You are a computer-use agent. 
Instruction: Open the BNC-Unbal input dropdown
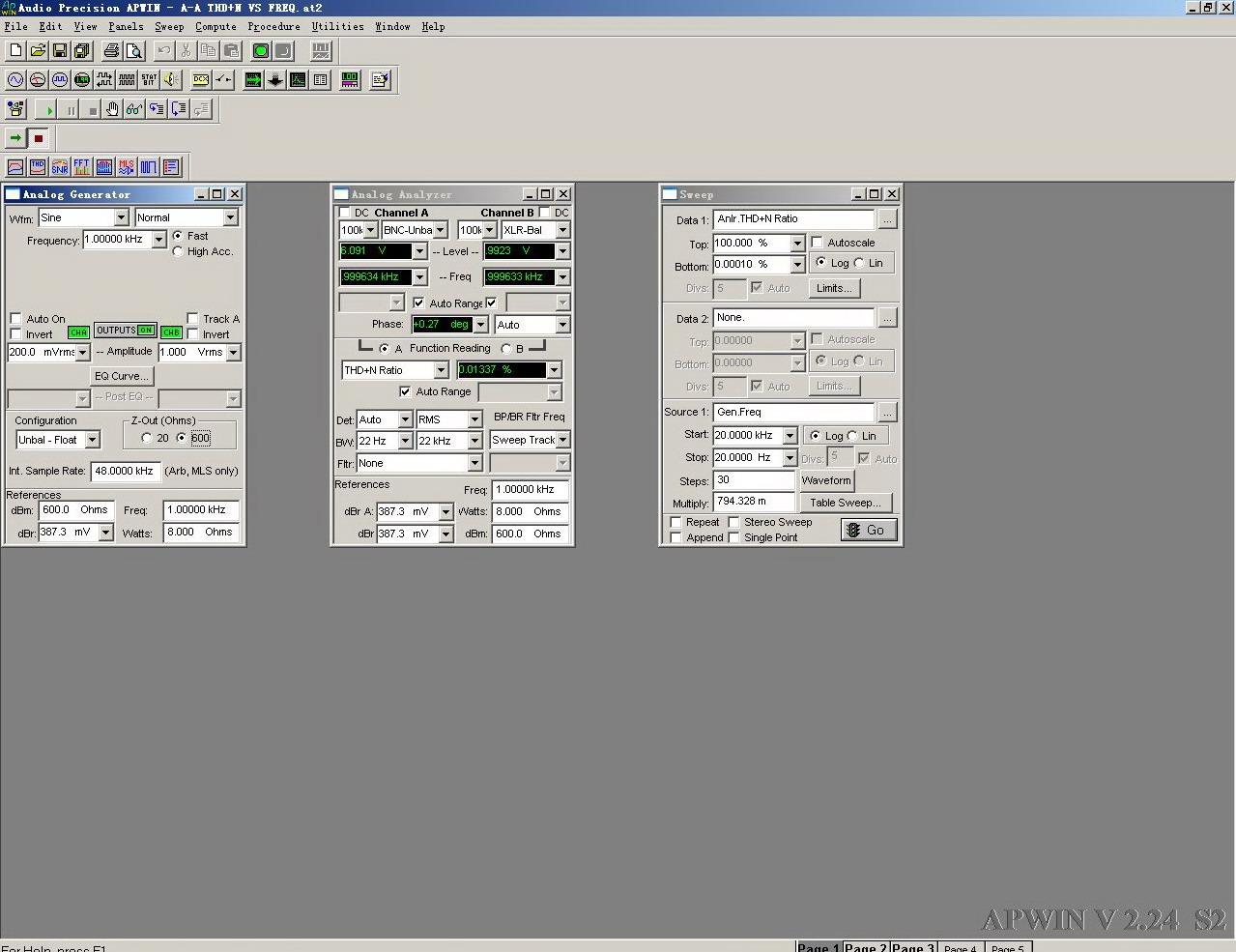(440, 230)
